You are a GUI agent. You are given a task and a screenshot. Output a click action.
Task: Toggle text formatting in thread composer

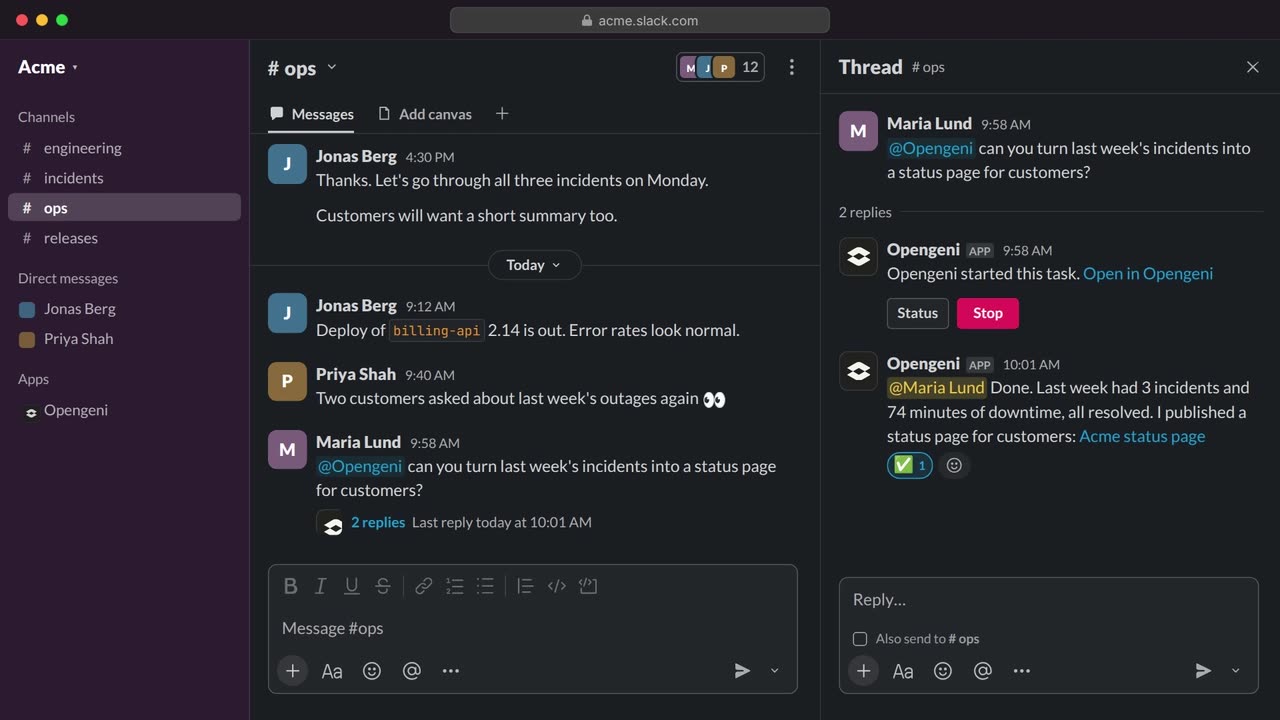pos(903,671)
